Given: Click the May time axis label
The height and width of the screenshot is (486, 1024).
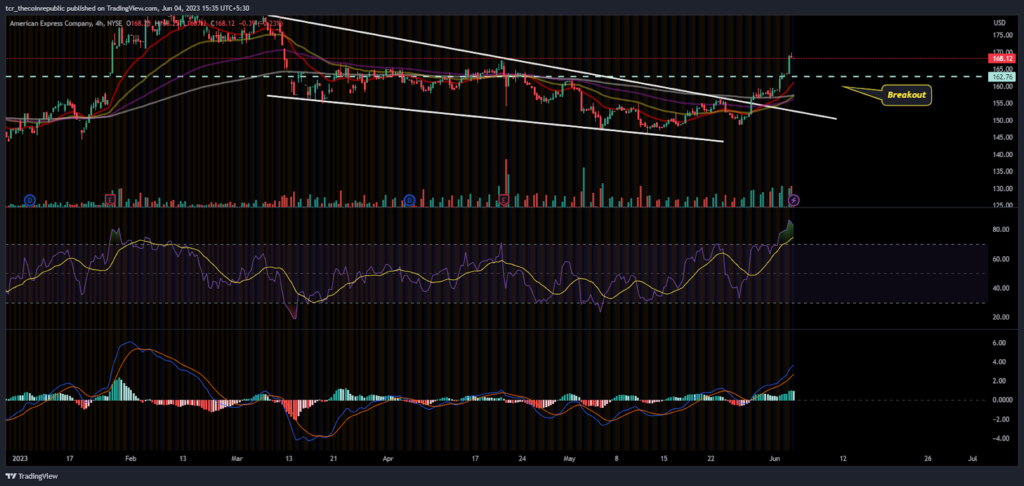Looking at the screenshot, I should click(569, 460).
